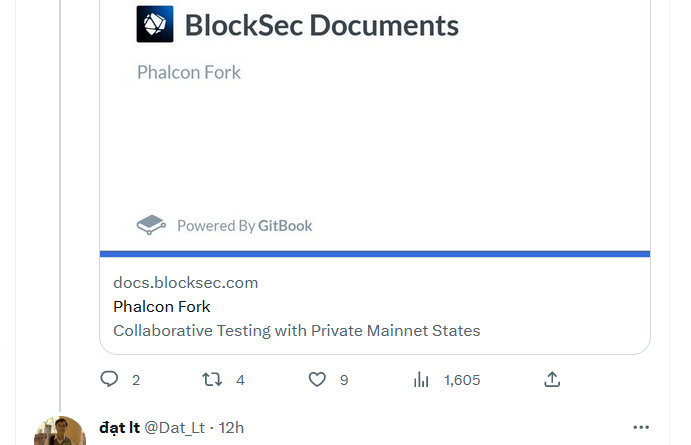
Task: Like the tweet with the heart icon
Action: [317, 380]
